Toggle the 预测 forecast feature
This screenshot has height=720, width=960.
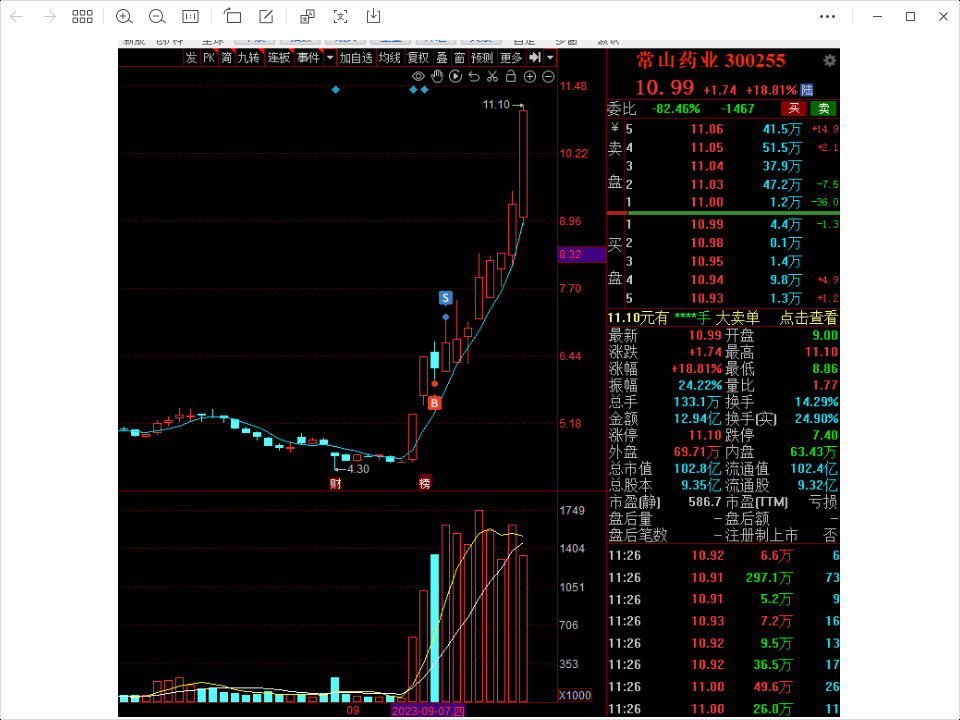(482, 58)
